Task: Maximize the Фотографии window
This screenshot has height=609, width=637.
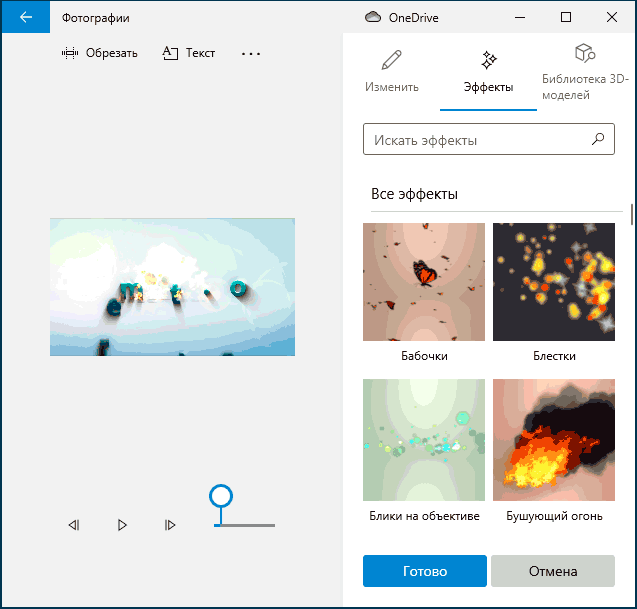Action: (x=566, y=17)
